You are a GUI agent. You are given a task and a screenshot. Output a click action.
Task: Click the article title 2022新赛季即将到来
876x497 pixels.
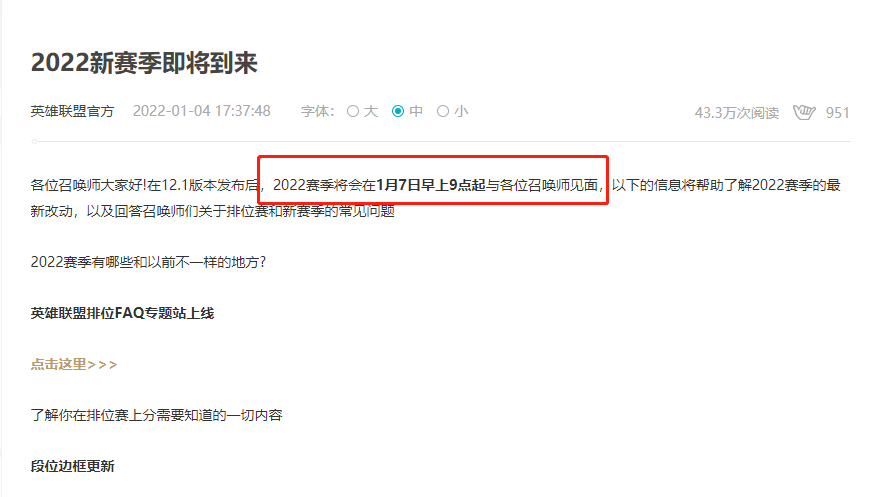144,63
